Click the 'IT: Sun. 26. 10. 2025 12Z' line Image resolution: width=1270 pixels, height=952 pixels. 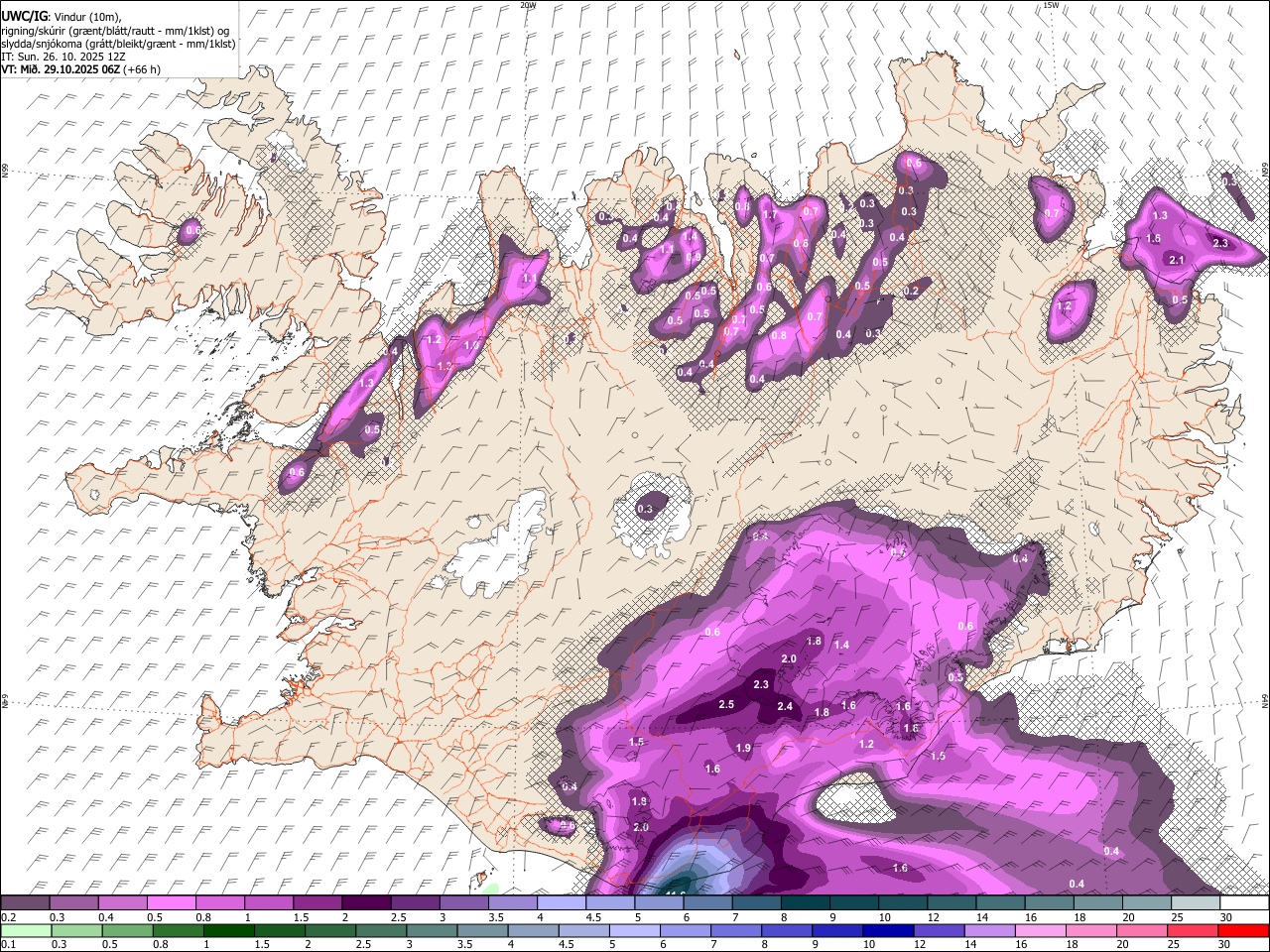[63, 57]
